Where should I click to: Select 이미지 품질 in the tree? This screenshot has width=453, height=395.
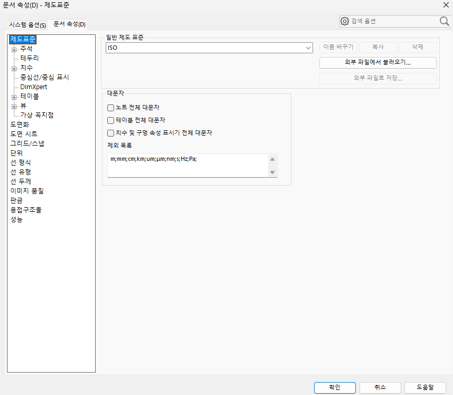tap(27, 191)
